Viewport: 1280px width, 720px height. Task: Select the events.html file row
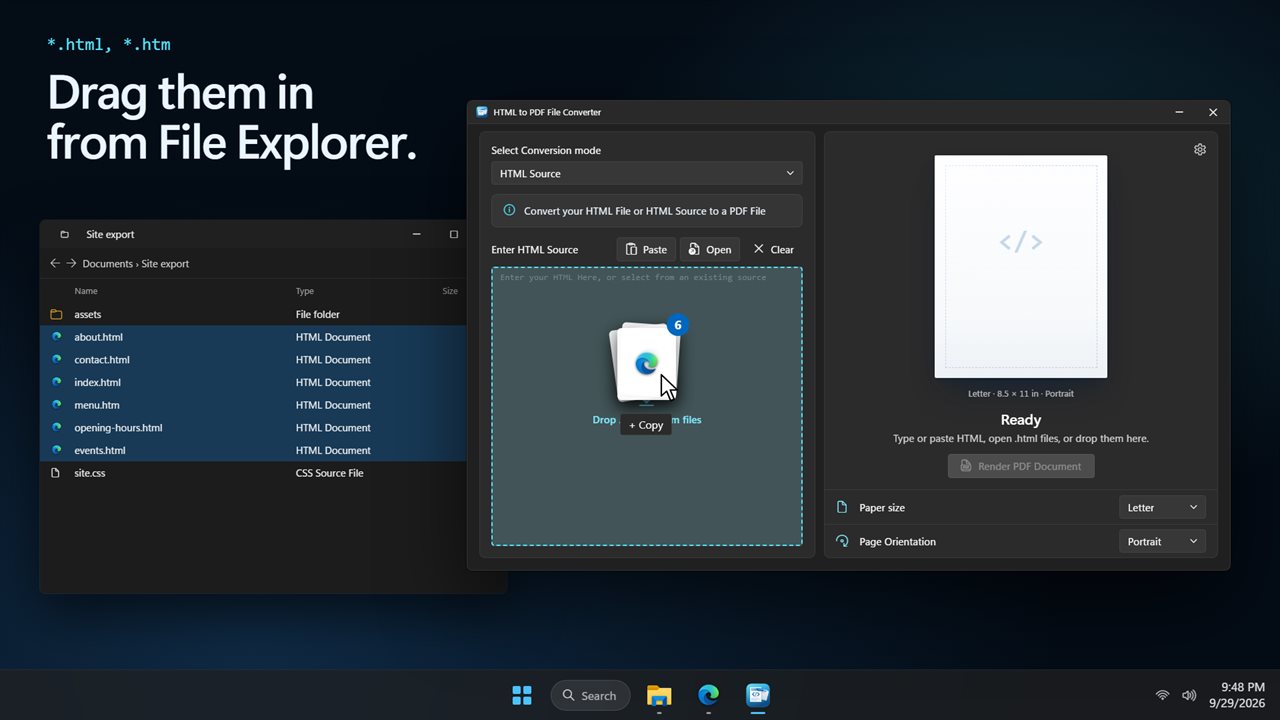click(x=253, y=450)
